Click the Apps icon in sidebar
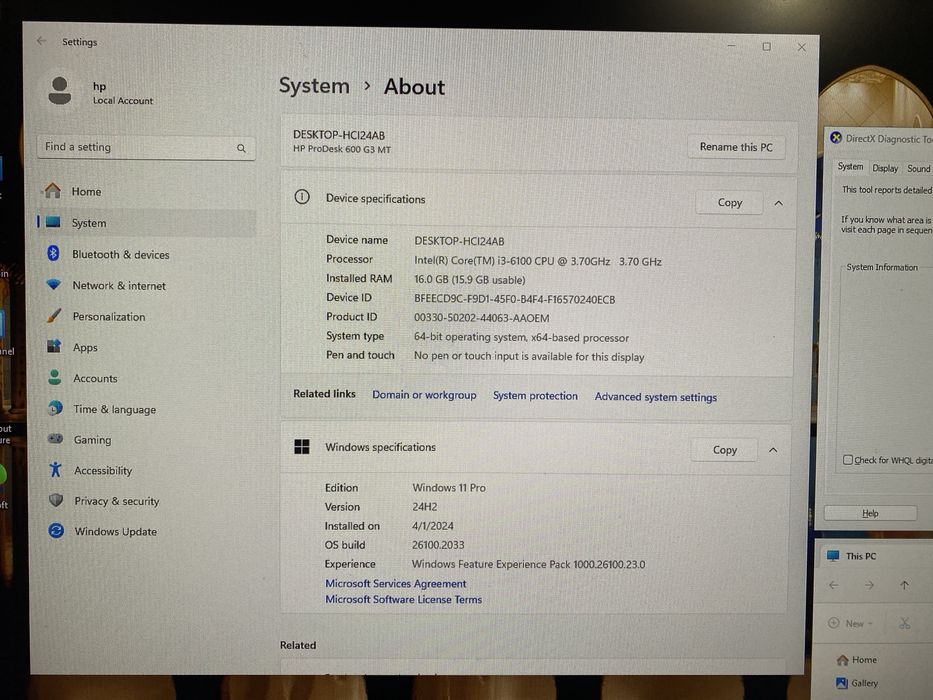 (x=54, y=346)
